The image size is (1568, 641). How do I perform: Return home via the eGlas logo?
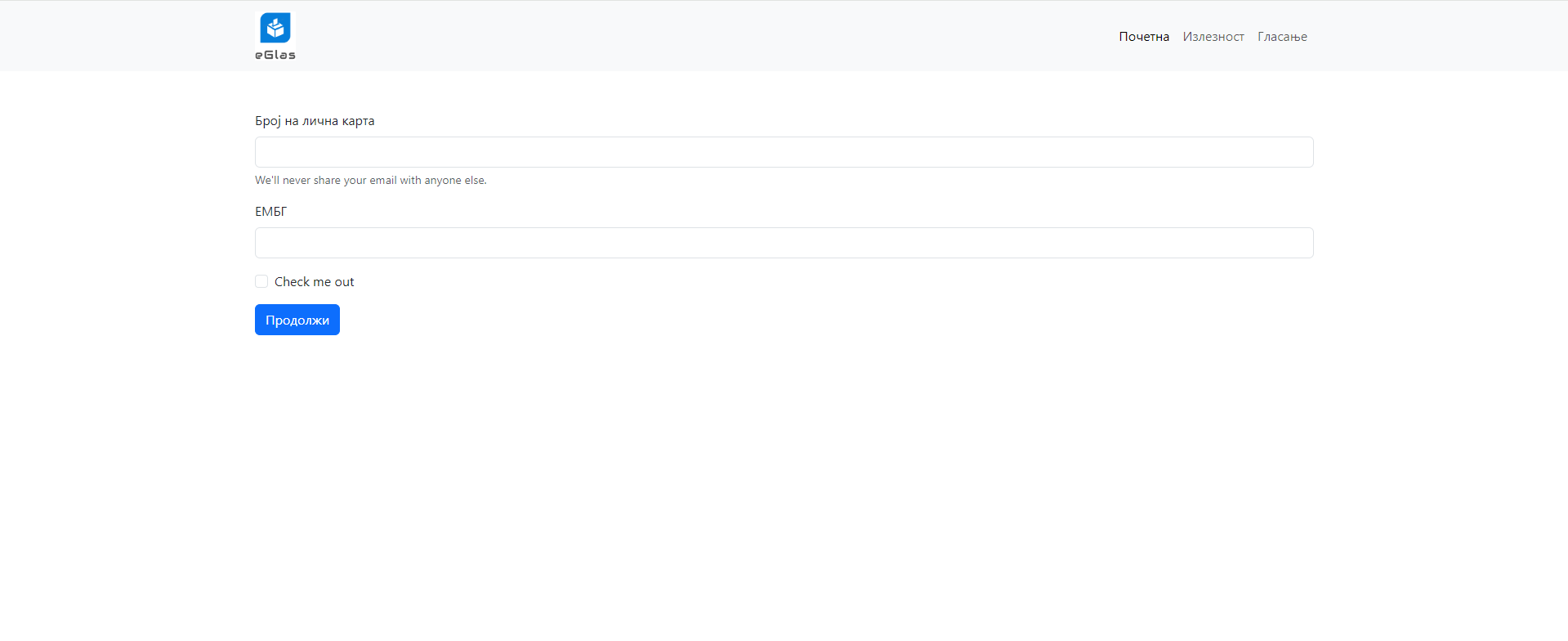[275, 36]
